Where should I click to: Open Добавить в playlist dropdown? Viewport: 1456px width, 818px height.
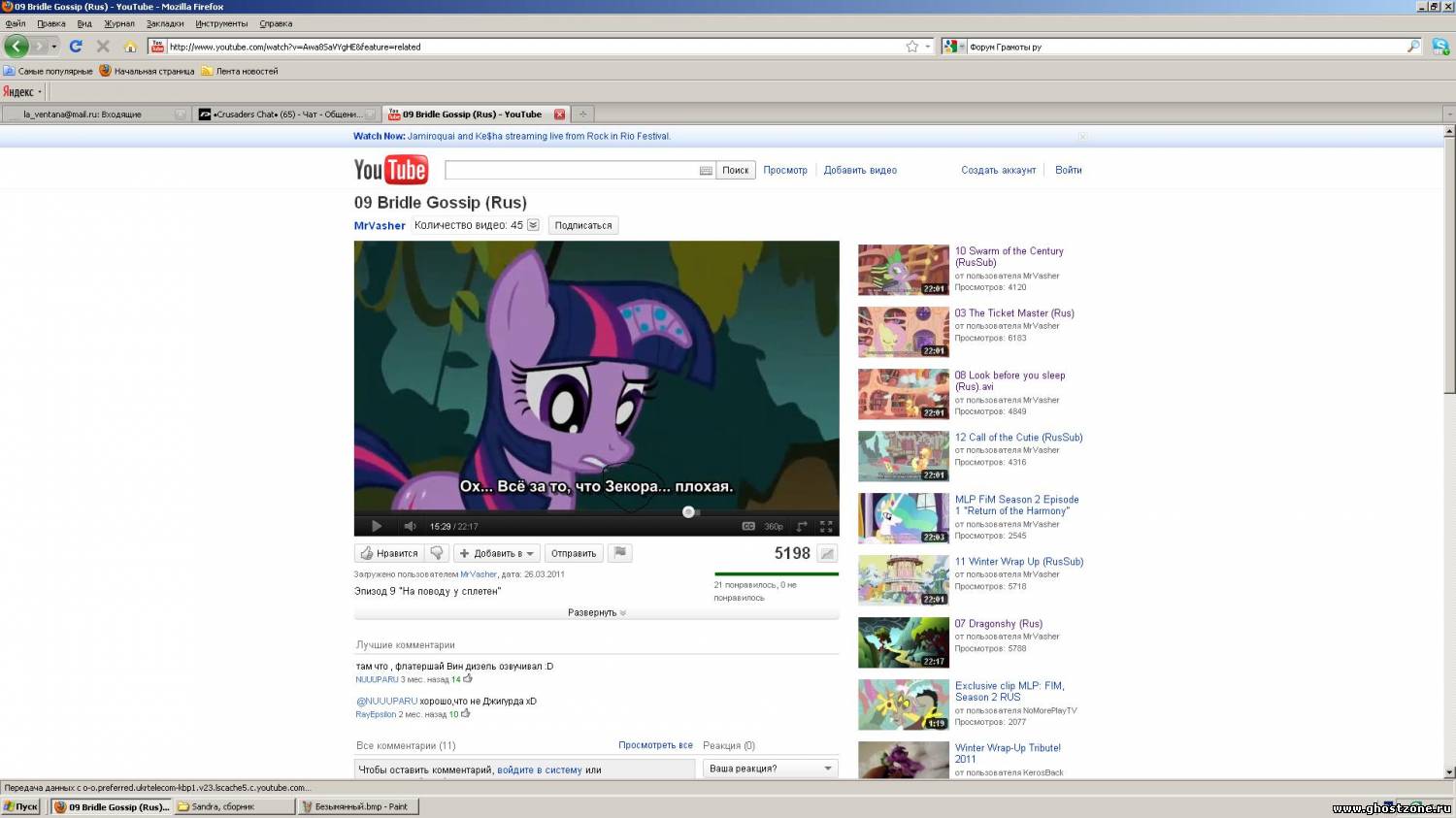(496, 553)
